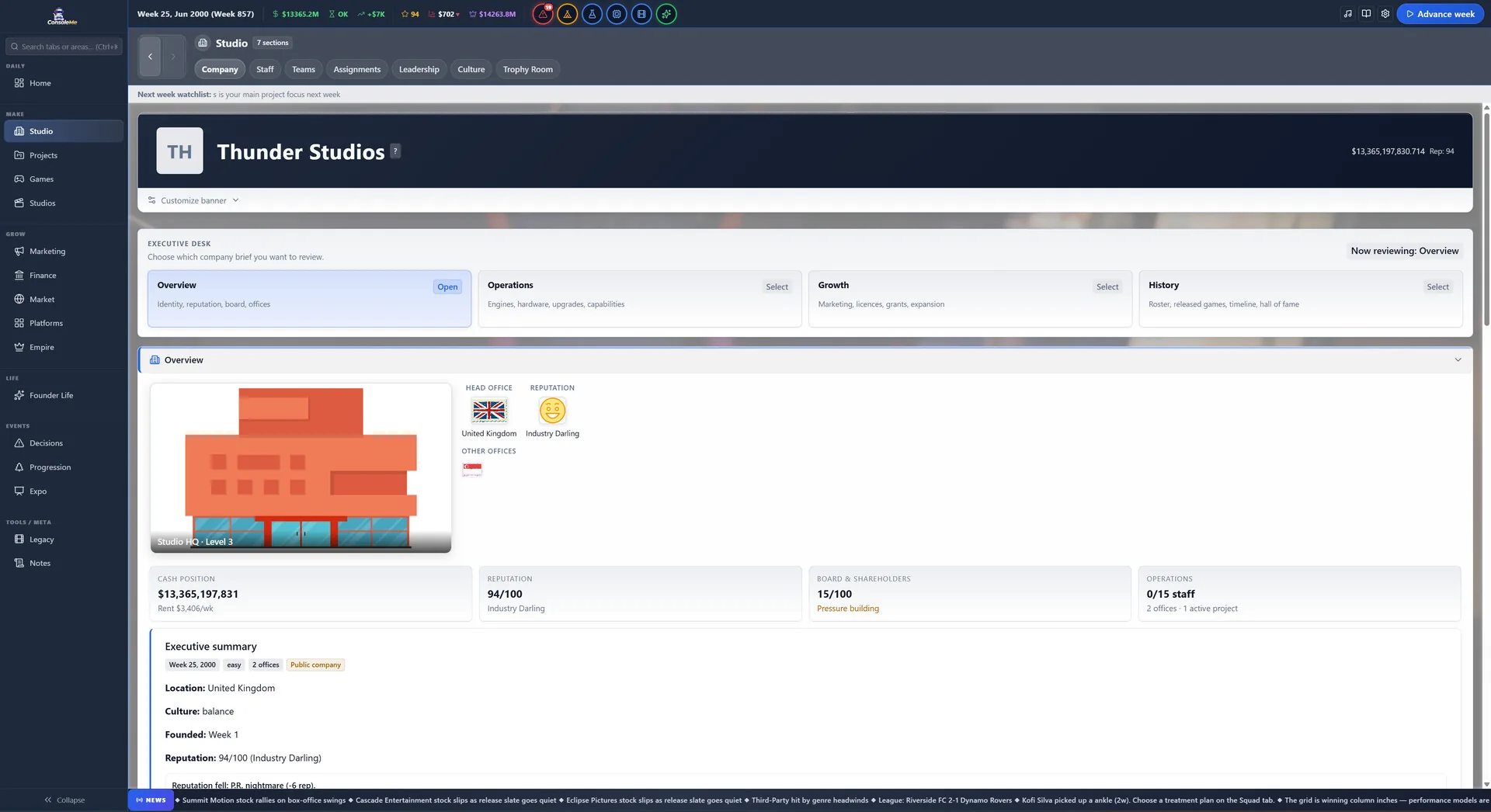Open Studios in the sidebar

point(64,203)
